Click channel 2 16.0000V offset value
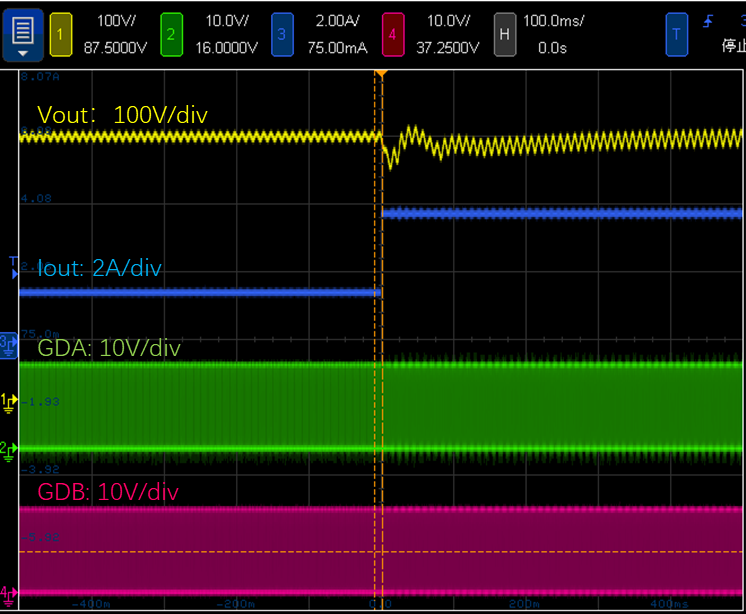This screenshot has height=614, width=746. 225,45
